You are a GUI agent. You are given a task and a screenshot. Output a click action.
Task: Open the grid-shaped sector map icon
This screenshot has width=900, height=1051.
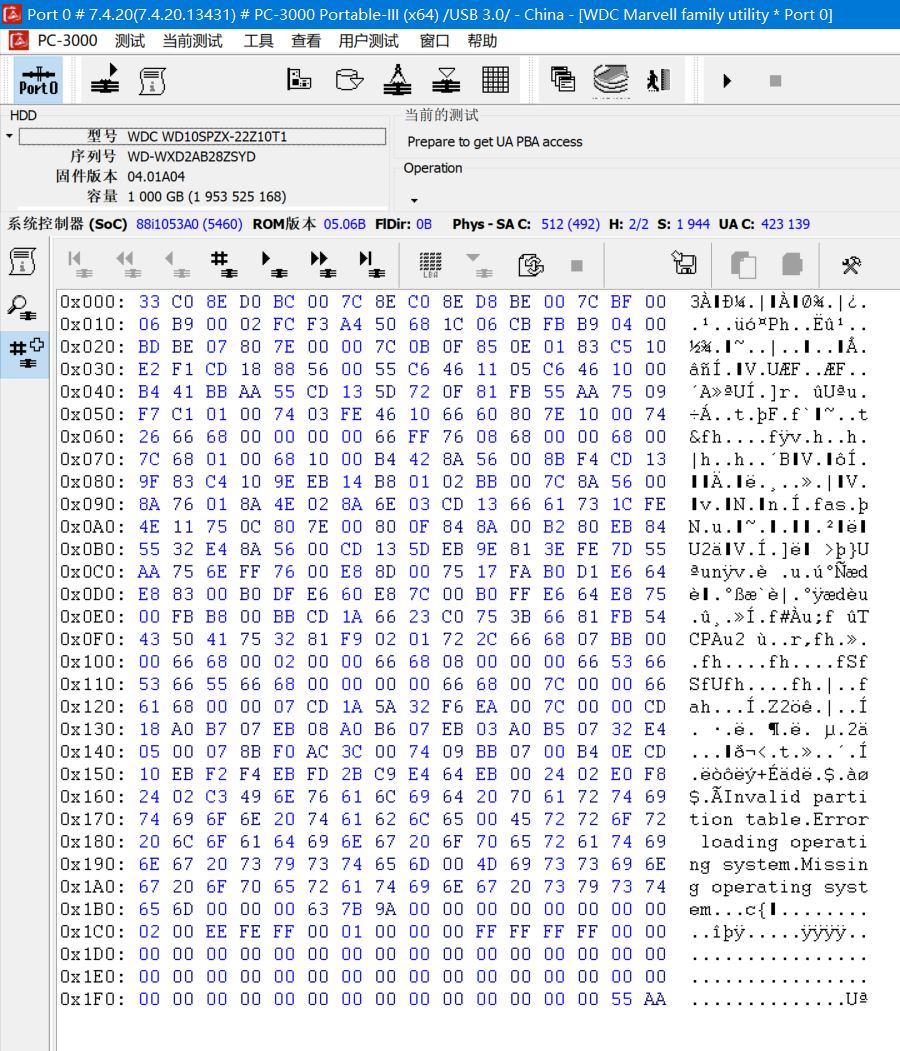pos(495,79)
